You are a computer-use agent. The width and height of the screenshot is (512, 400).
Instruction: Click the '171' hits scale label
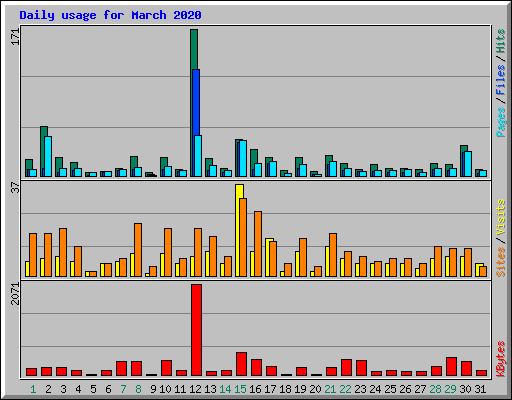click(16, 37)
